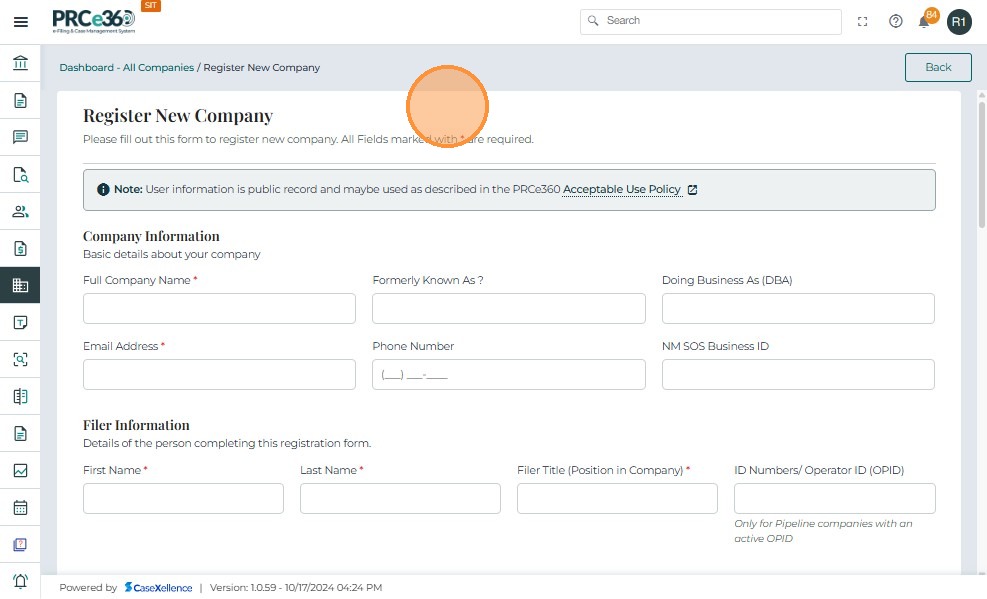
Task: Open the hamburger navigation menu
Action: click(x=20, y=21)
